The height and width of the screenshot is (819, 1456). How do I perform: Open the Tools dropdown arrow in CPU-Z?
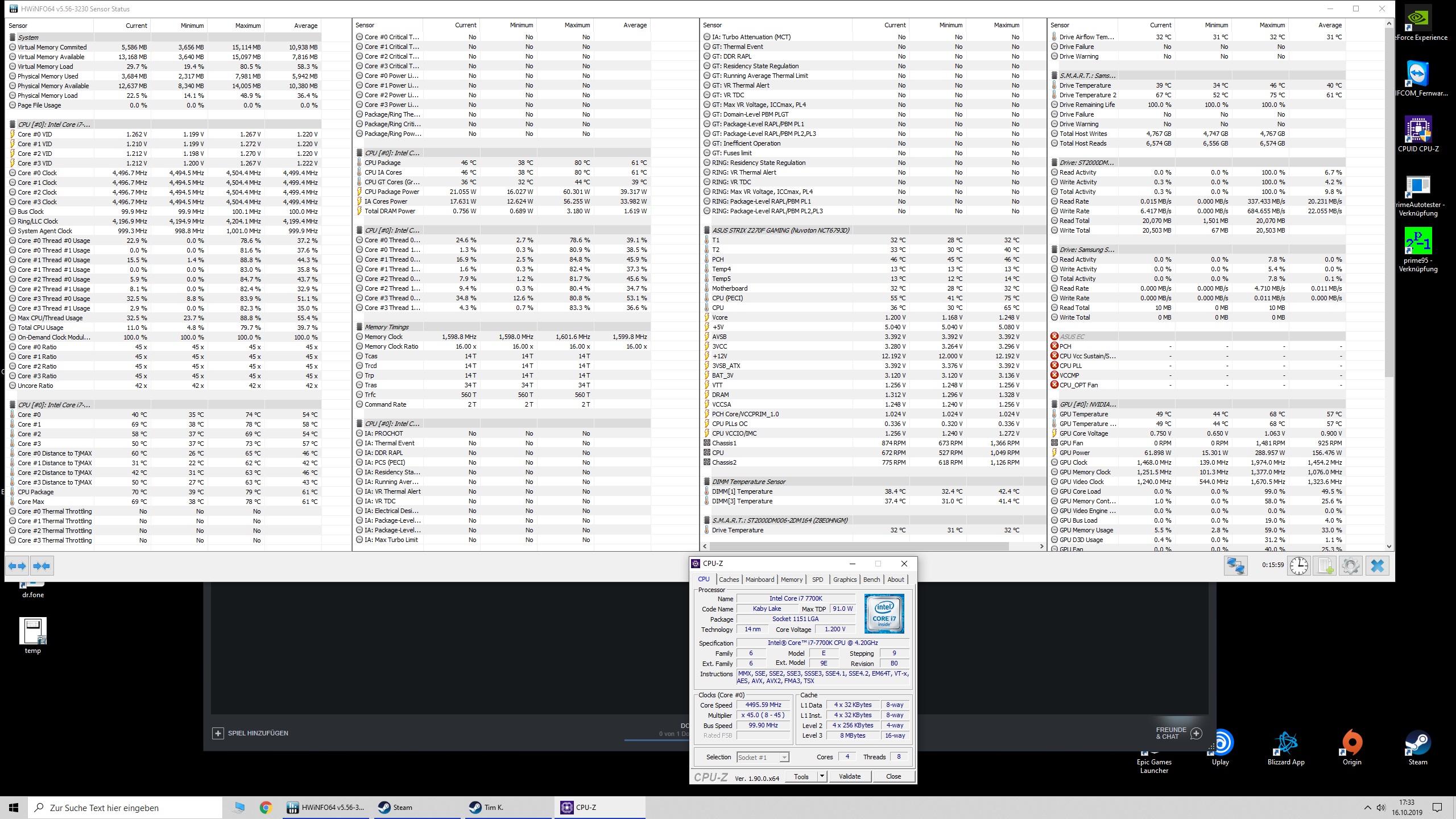coord(821,776)
